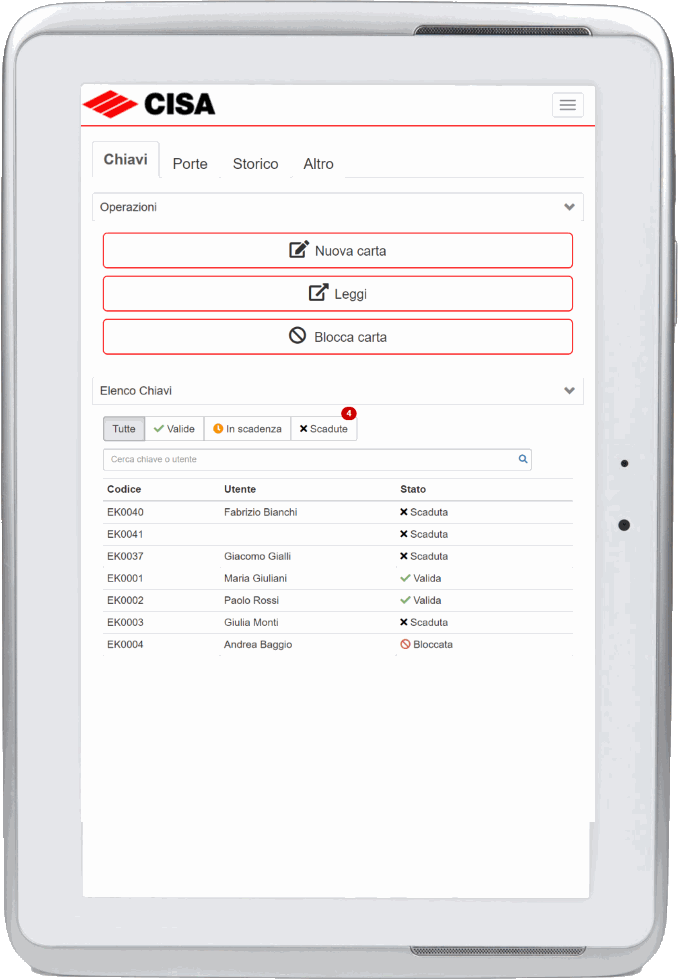Click the CISA logo
Screen dimensions: 678x980
pyautogui.click(x=149, y=104)
